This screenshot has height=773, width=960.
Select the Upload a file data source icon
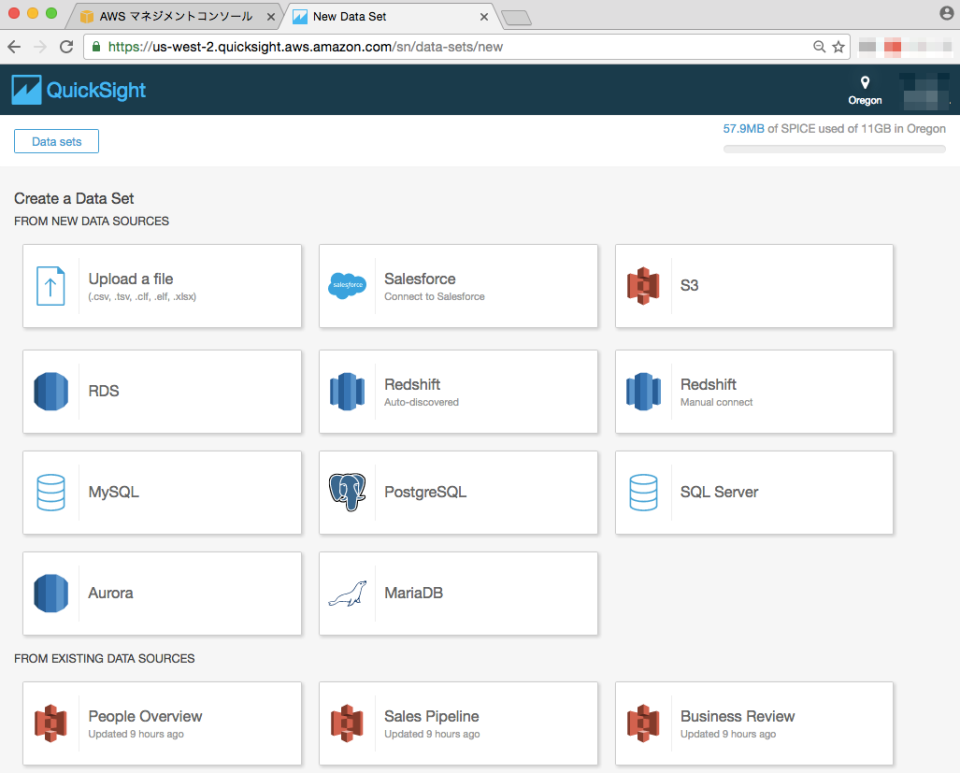(50, 286)
